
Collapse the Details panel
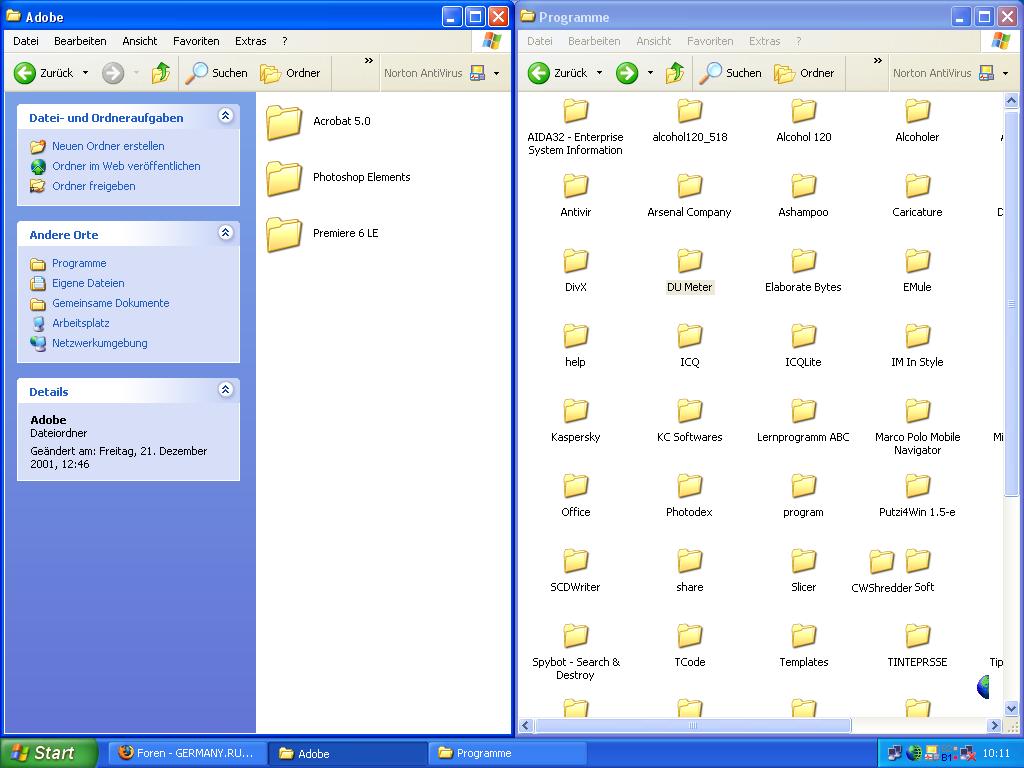(x=225, y=390)
